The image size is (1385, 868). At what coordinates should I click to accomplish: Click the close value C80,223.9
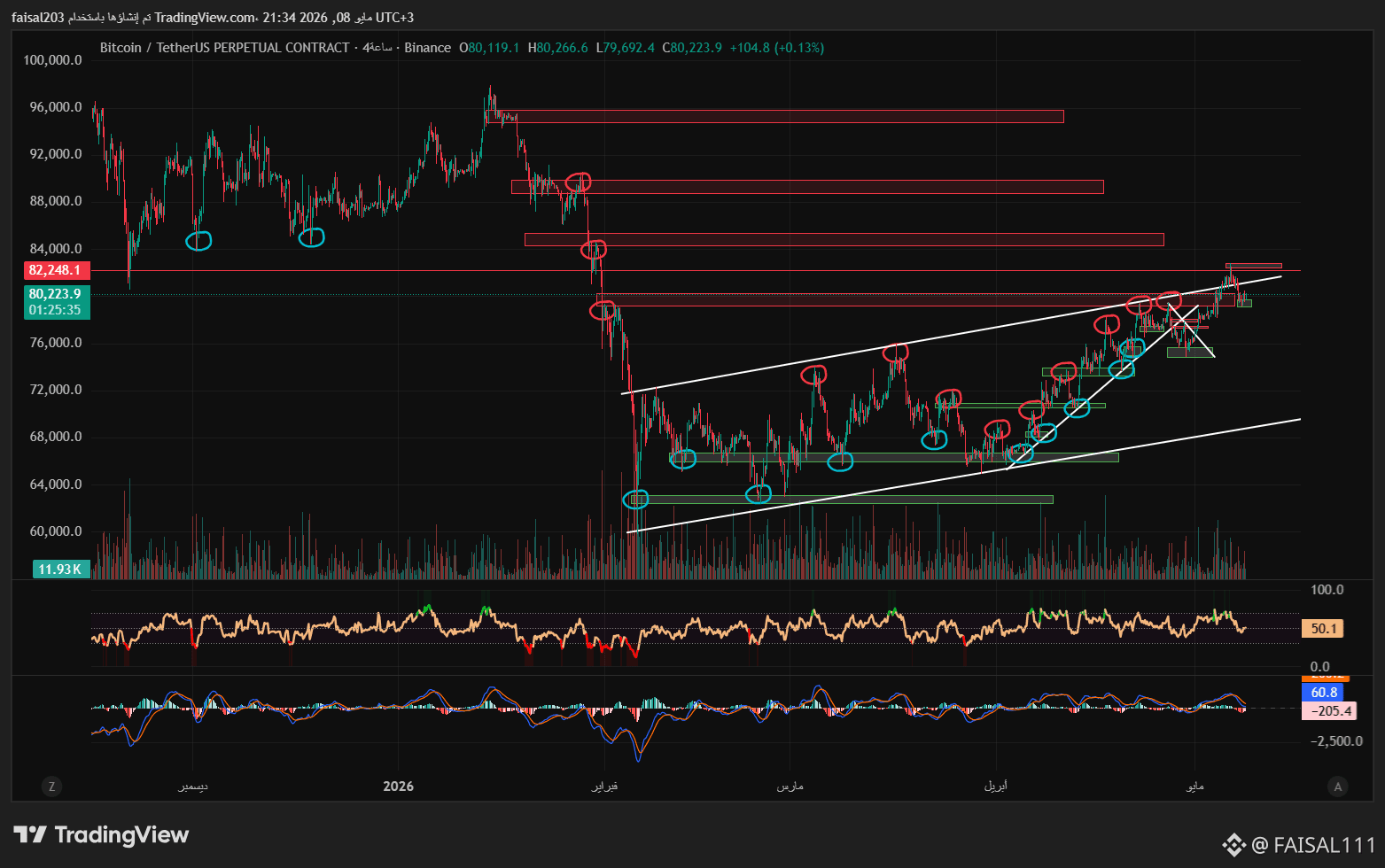(692, 48)
